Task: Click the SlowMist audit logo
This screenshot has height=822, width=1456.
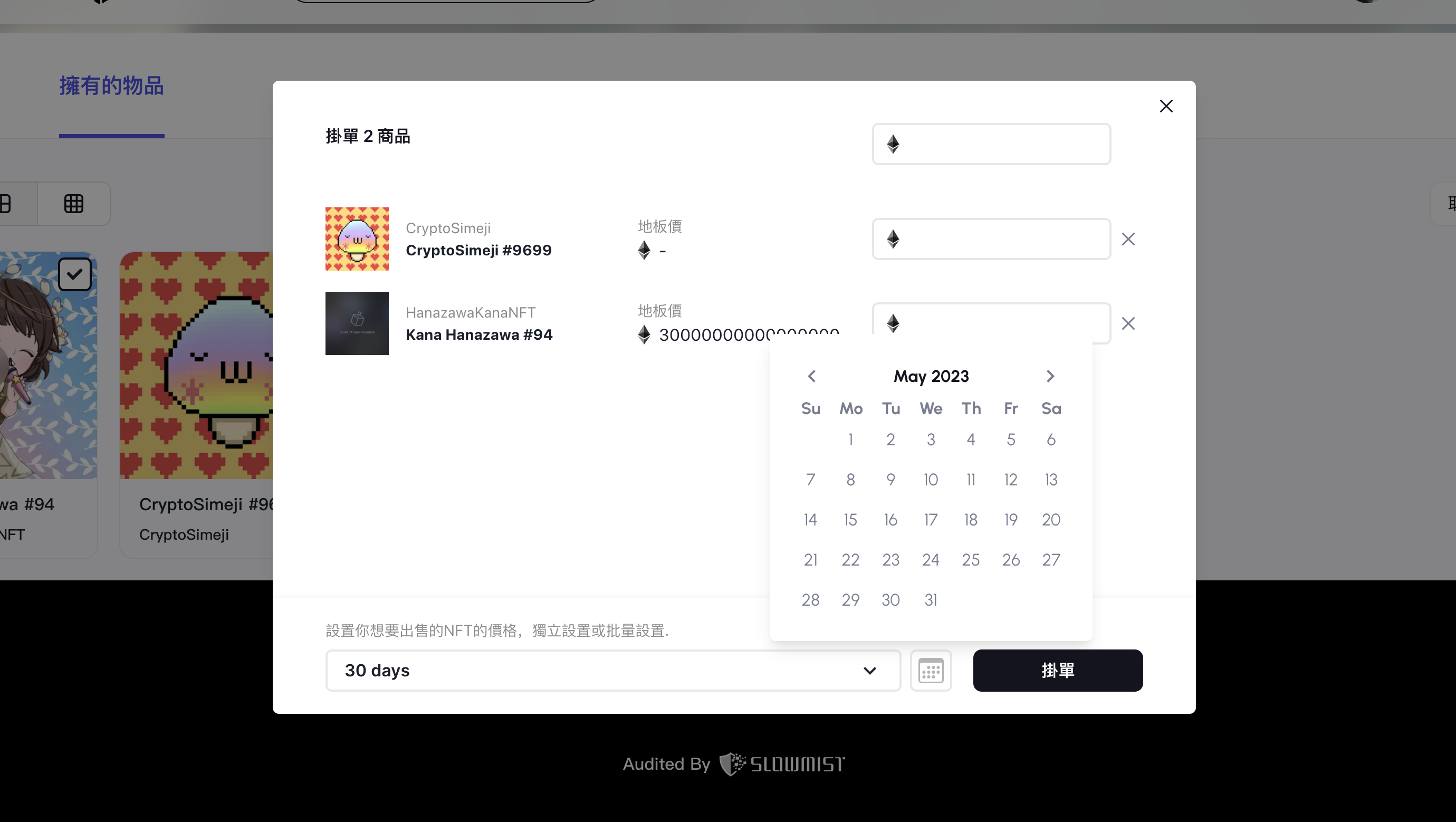Action: (x=782, y=764)
